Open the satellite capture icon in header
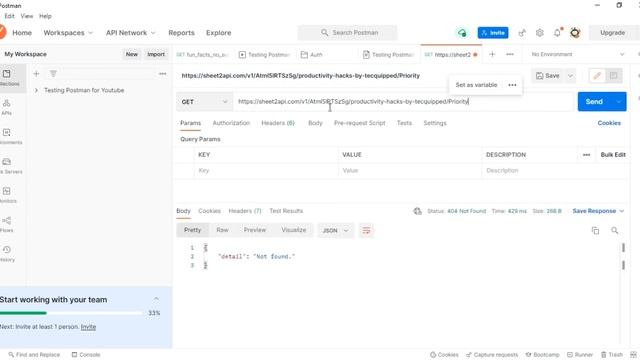Viewport: 640px width, 360px height. (522, 33)
